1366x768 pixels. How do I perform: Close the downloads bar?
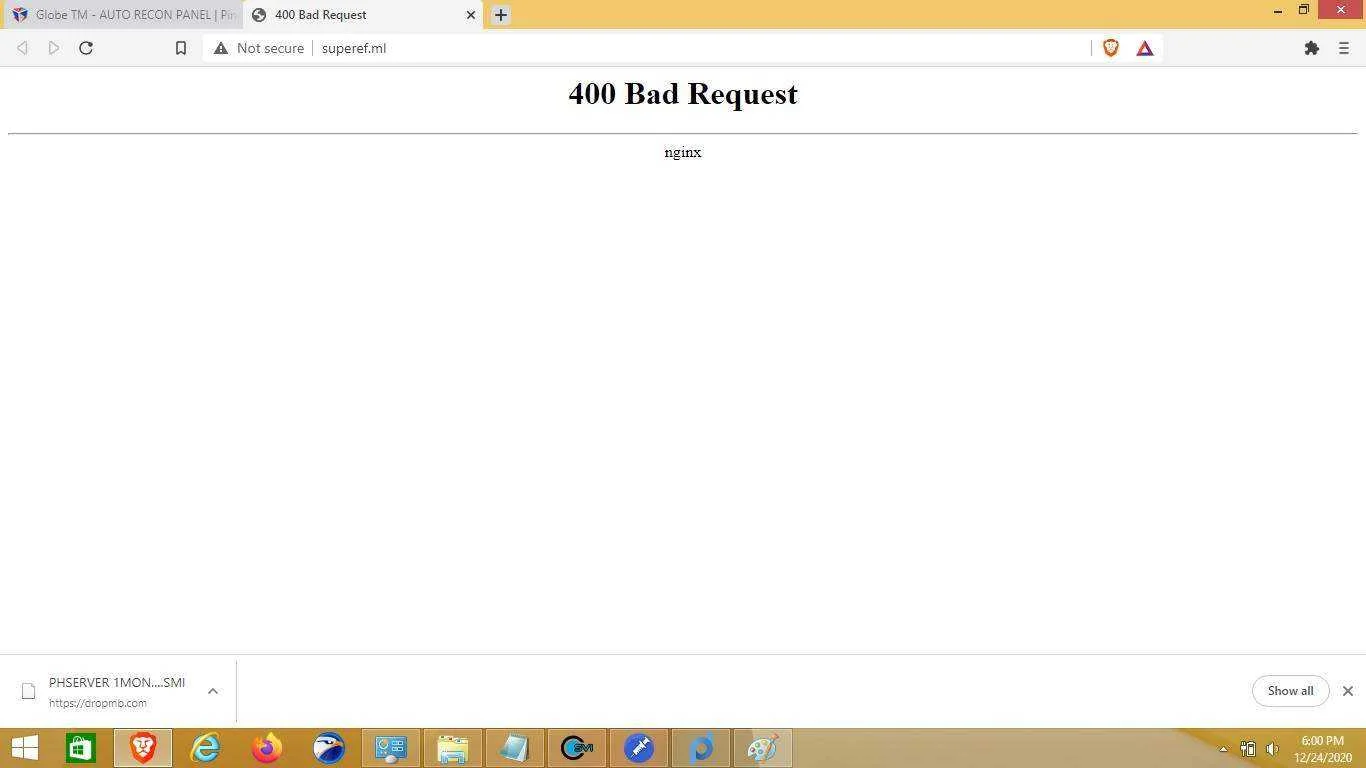coord(1347,691)
